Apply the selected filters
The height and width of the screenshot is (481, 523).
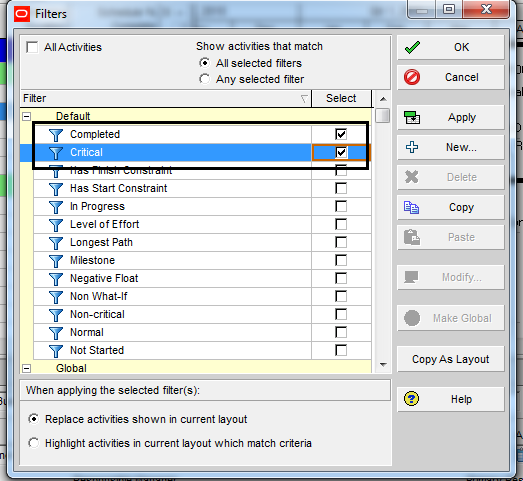(x=451, y=117)
